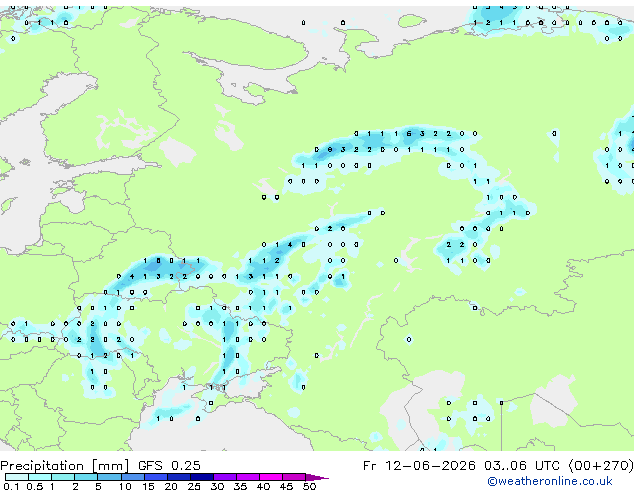
Task: Select the 0.1–0.5 mm palest cyan legend swatch
Action: click(x=17, y=477)
